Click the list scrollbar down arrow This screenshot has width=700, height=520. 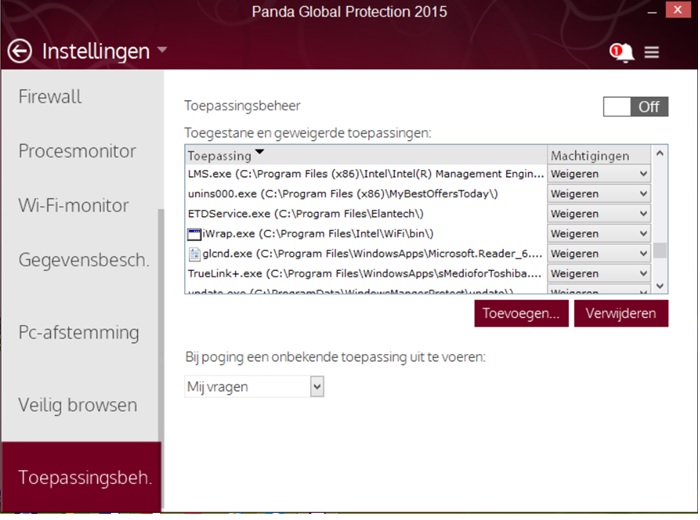coord(660,286)
